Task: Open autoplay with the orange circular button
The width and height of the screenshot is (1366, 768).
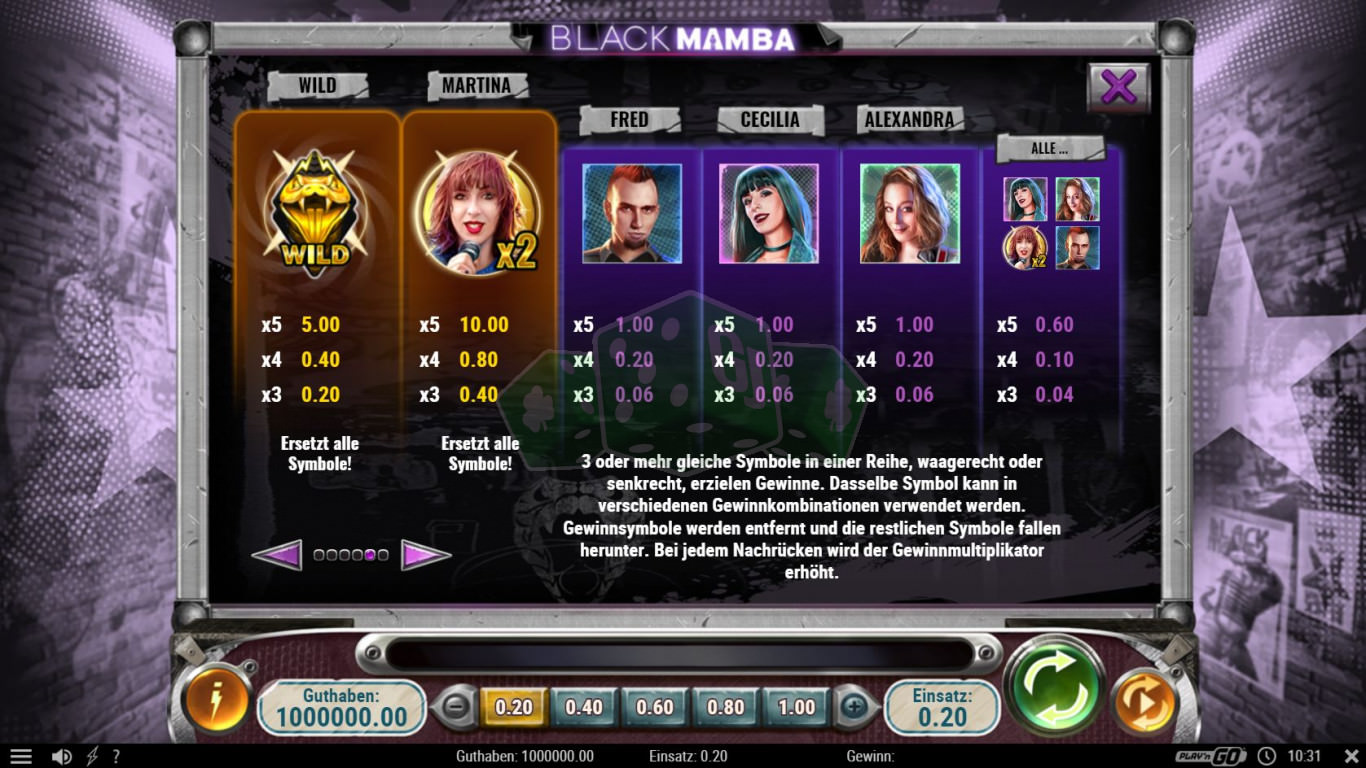Action: coord(1145,703)
